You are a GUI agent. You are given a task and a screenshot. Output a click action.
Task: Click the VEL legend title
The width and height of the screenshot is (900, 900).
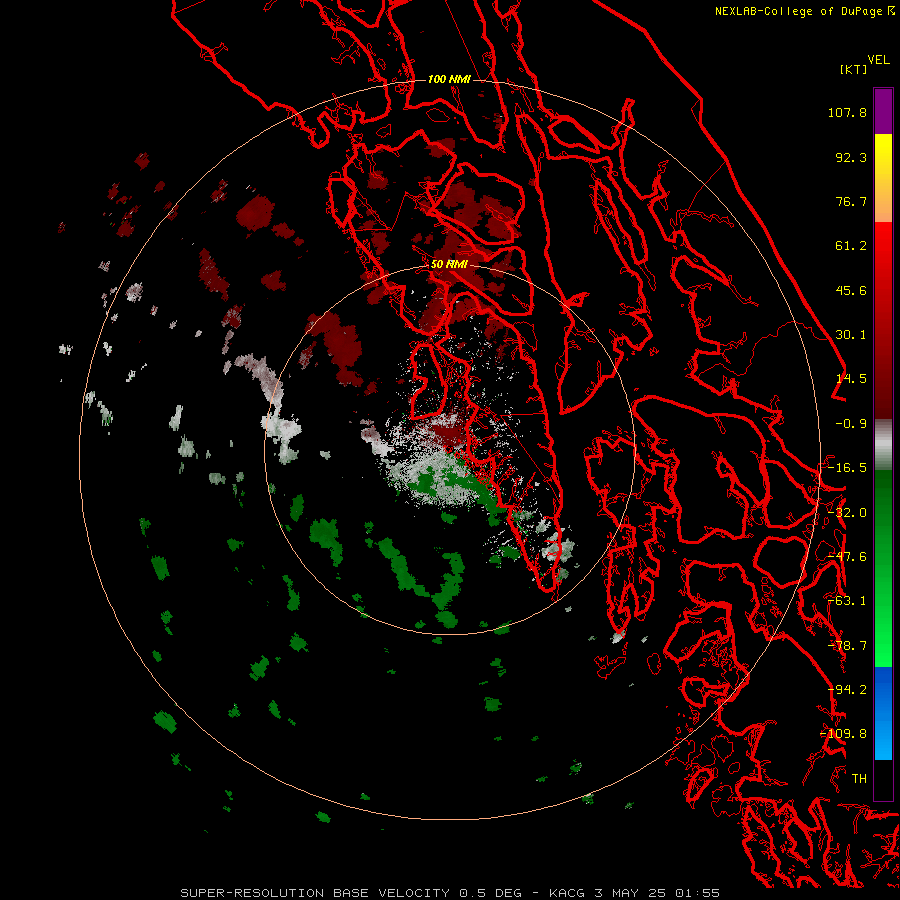(x=878, y=60)
